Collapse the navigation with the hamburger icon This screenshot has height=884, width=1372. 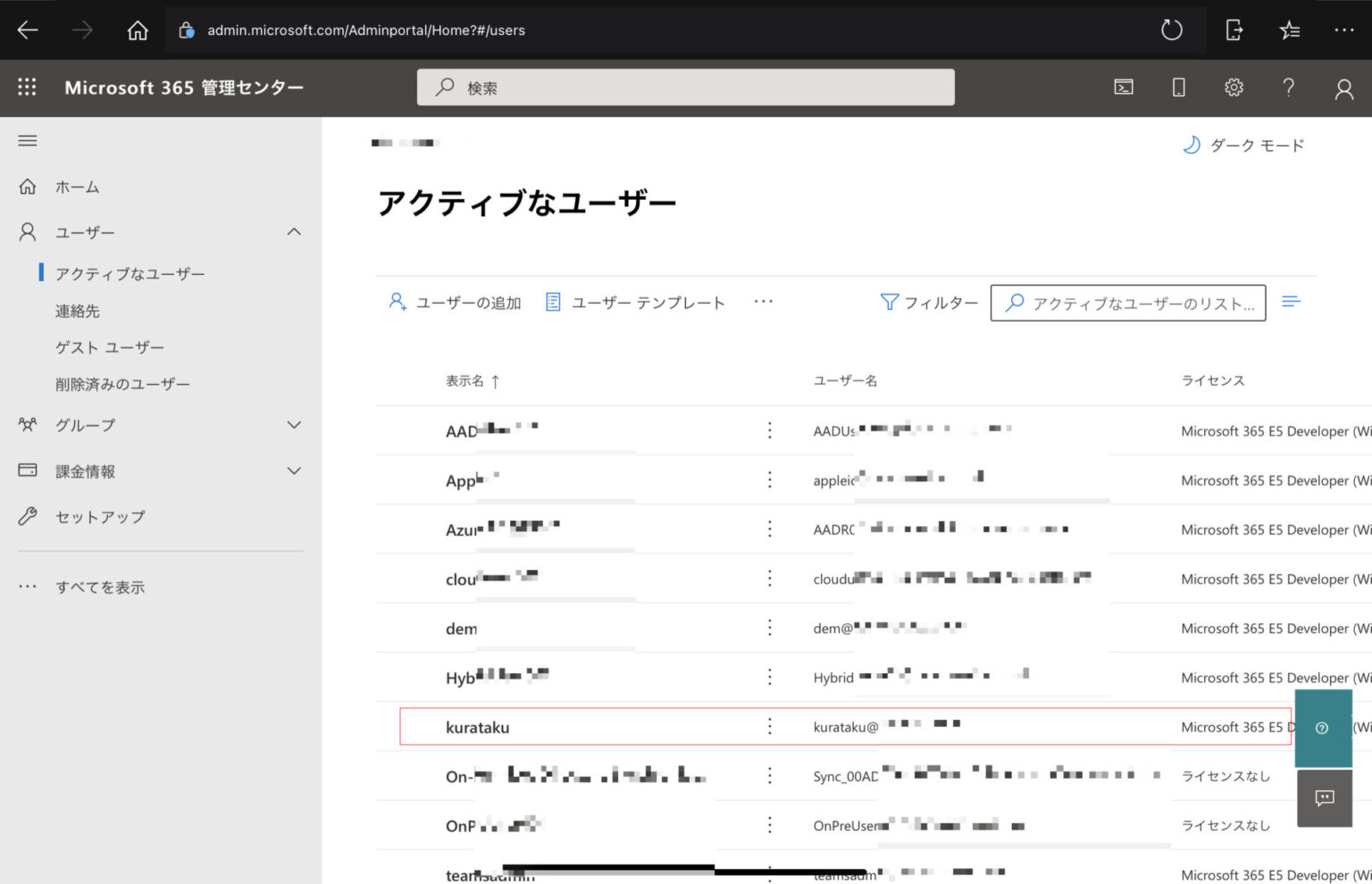click(x=27, y=140)
